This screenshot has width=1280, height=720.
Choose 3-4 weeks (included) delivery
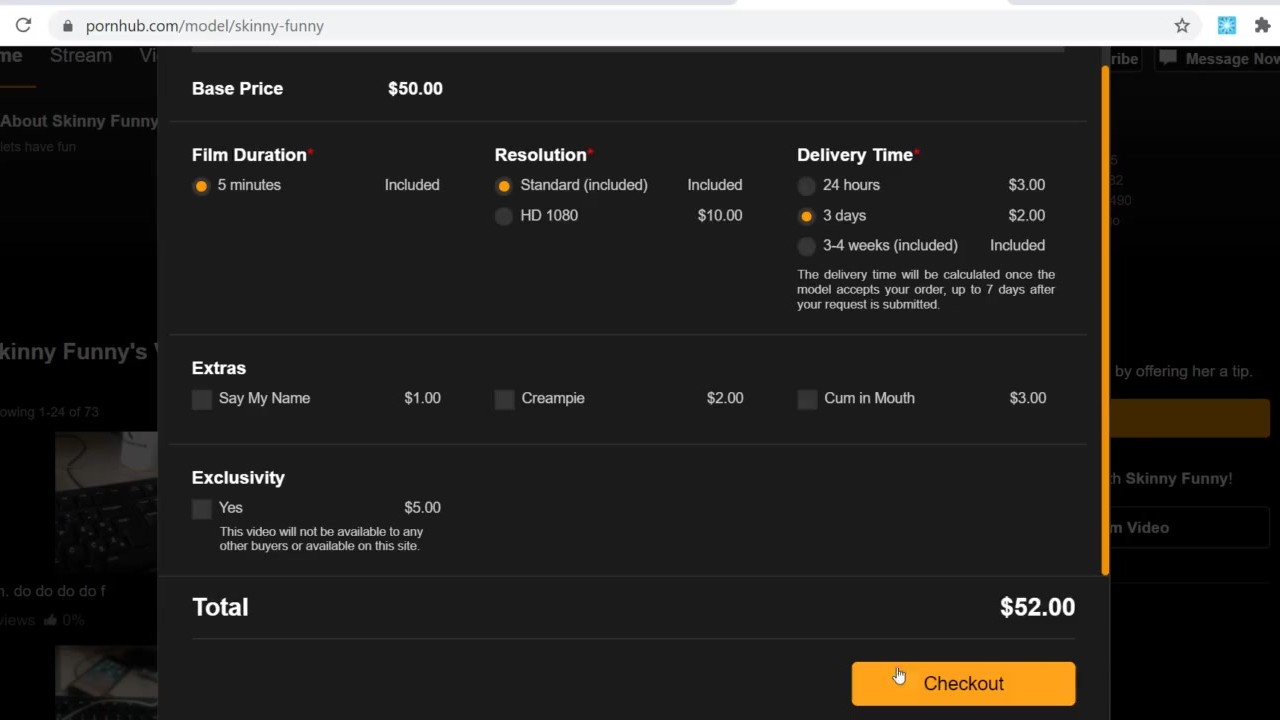coord(807,246)
